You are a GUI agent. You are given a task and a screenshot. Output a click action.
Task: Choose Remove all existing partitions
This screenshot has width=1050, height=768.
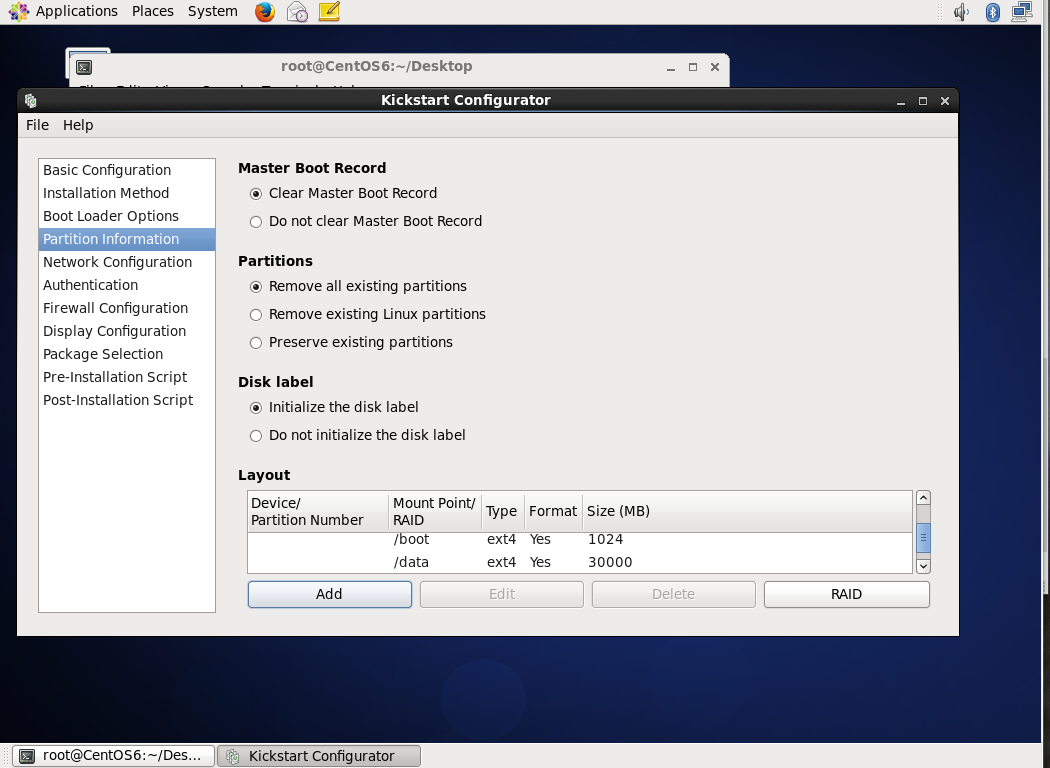point(358,287)
